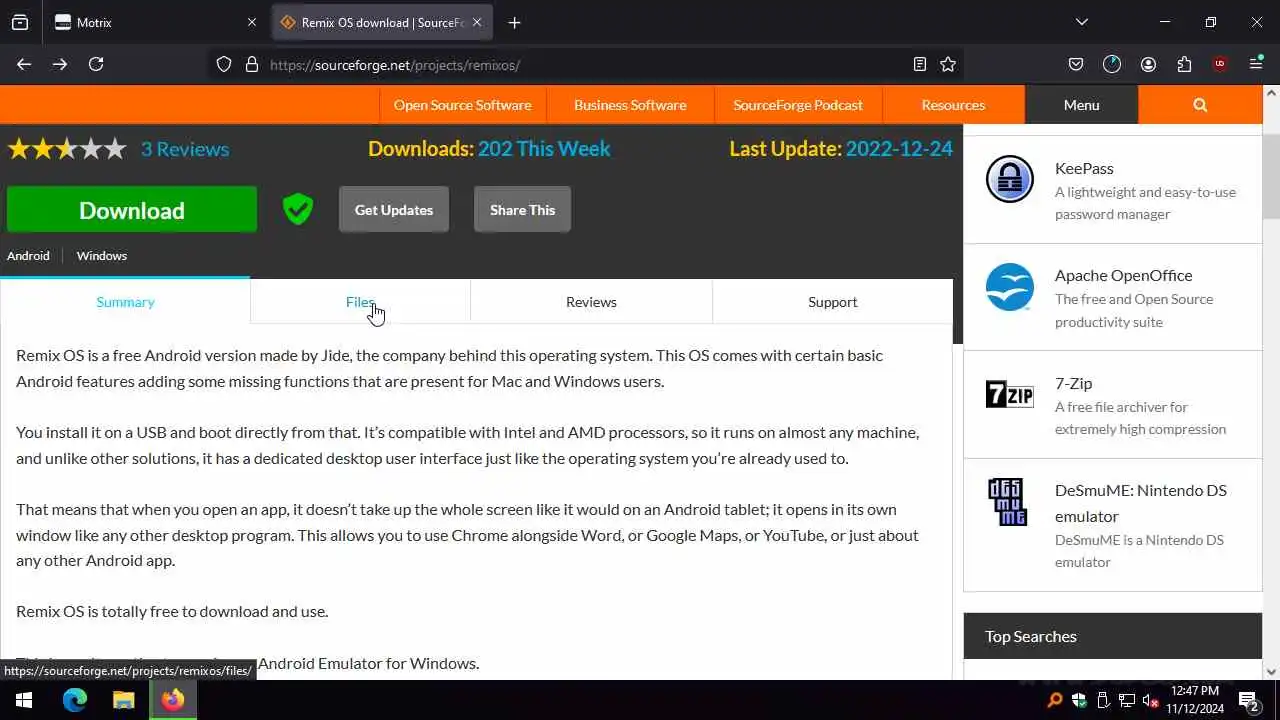Click the Get Updates button
This screenshot has height=720, width=1280.
point(394,210)
